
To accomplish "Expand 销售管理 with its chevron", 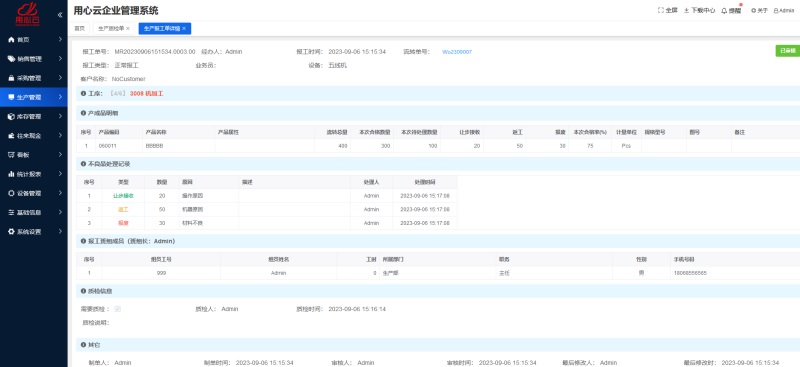I will (60, 59).
